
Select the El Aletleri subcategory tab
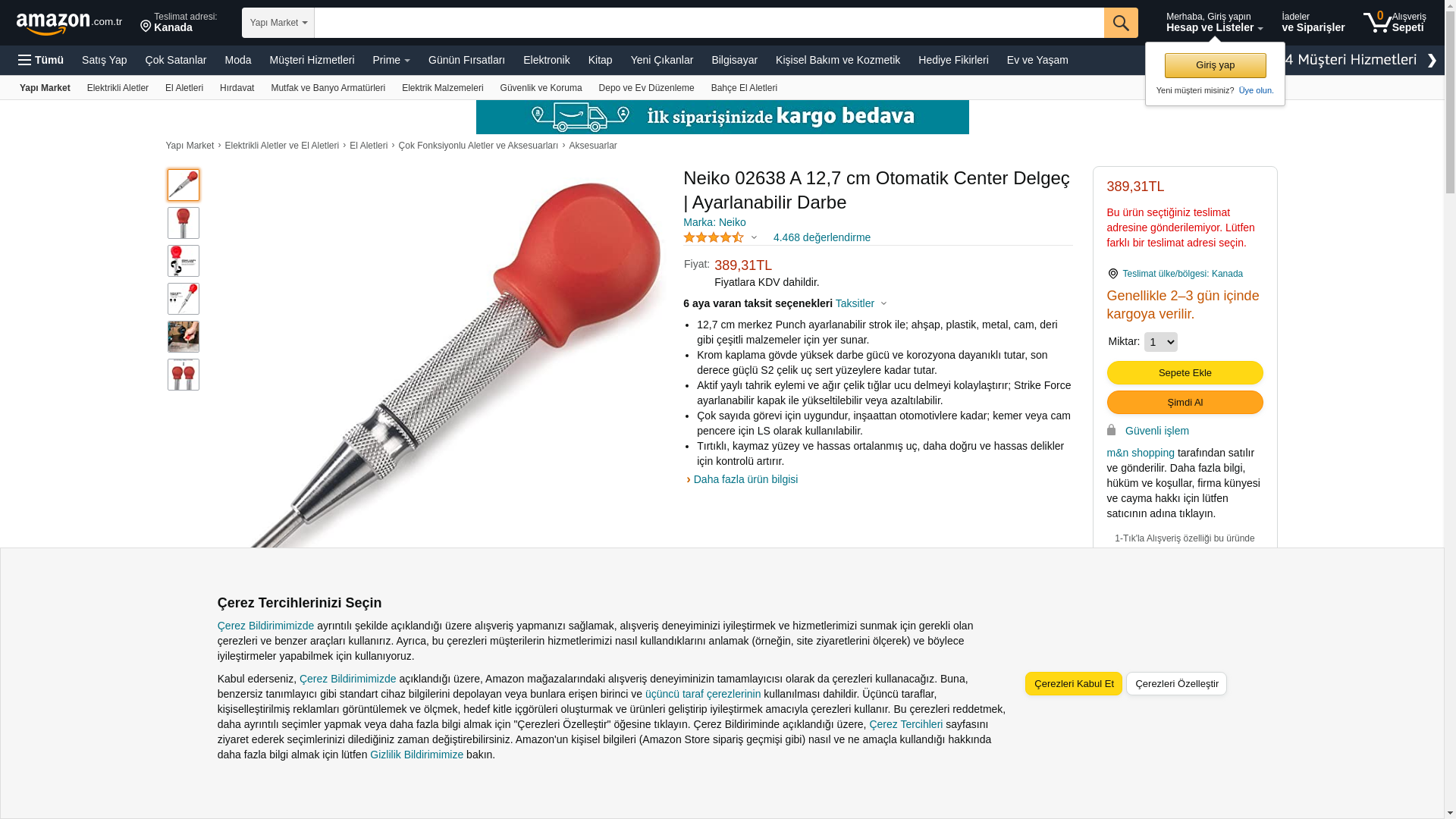click(184, 88)
